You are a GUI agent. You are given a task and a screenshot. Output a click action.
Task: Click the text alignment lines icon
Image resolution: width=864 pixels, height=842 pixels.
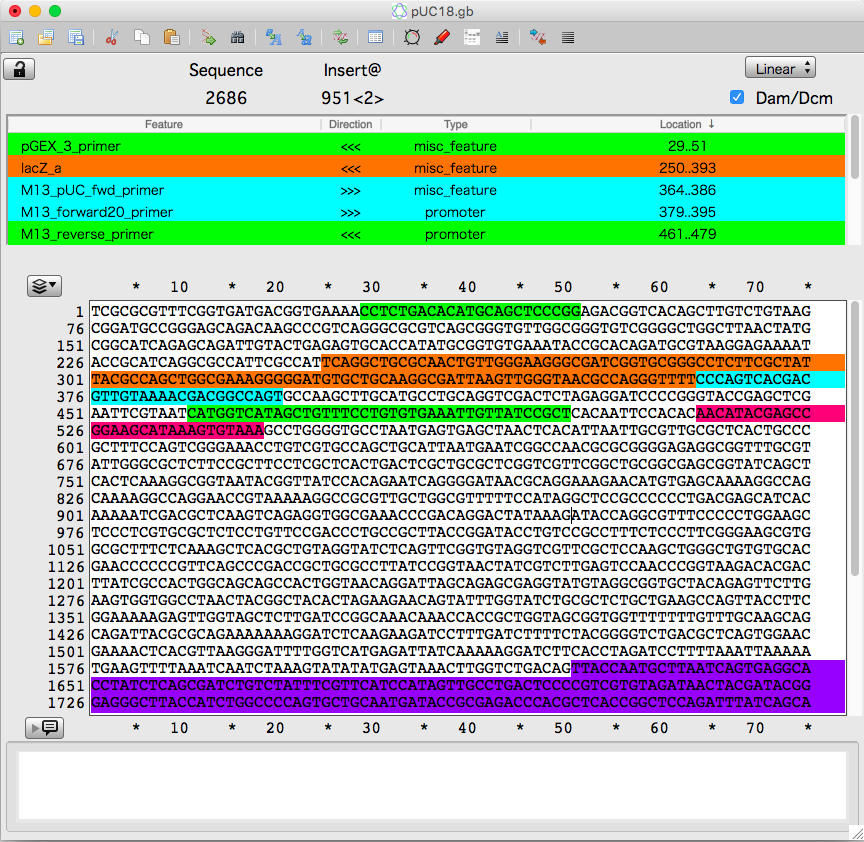pos(502,37)
